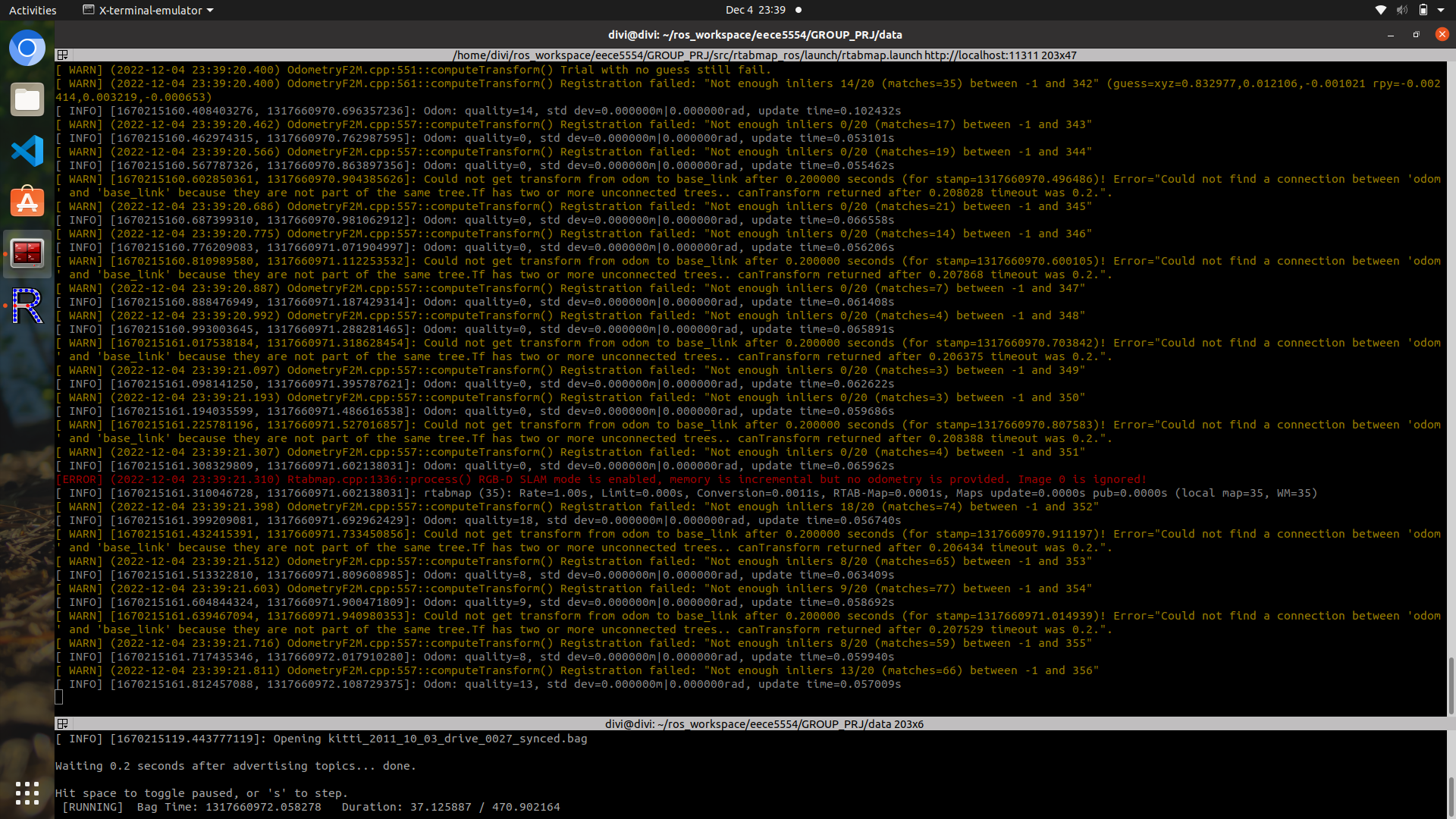Click the battery status indicator
Screen dimensions: 1456x819
click(1423, 10)
